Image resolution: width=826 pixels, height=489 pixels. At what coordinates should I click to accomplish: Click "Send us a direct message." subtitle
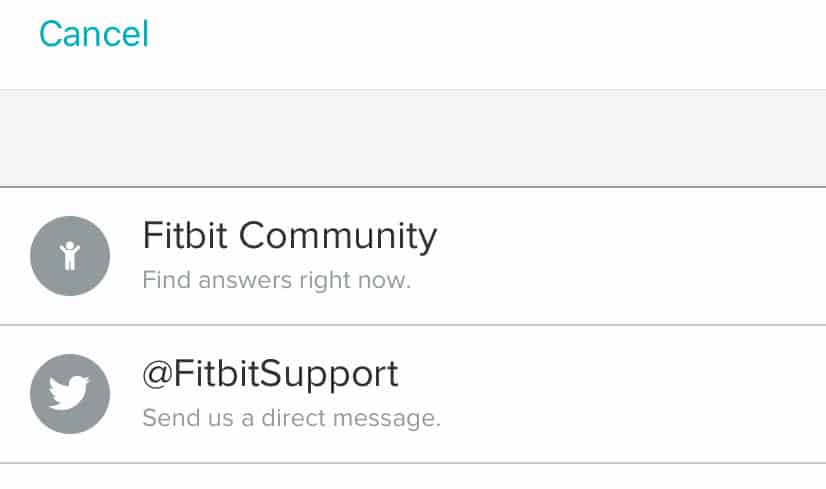(x=291, y=417)
